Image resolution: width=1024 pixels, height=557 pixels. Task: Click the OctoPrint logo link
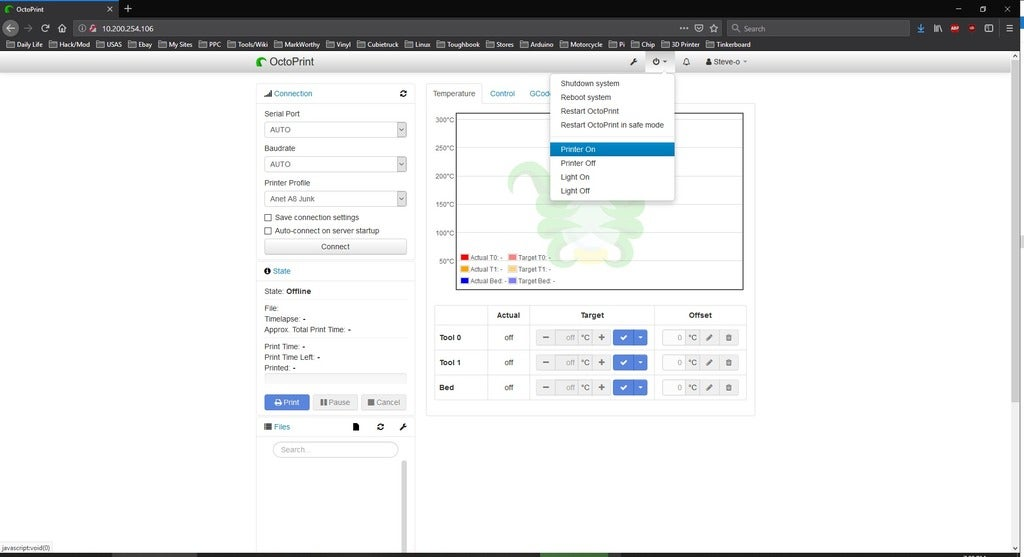pos(285,62)
